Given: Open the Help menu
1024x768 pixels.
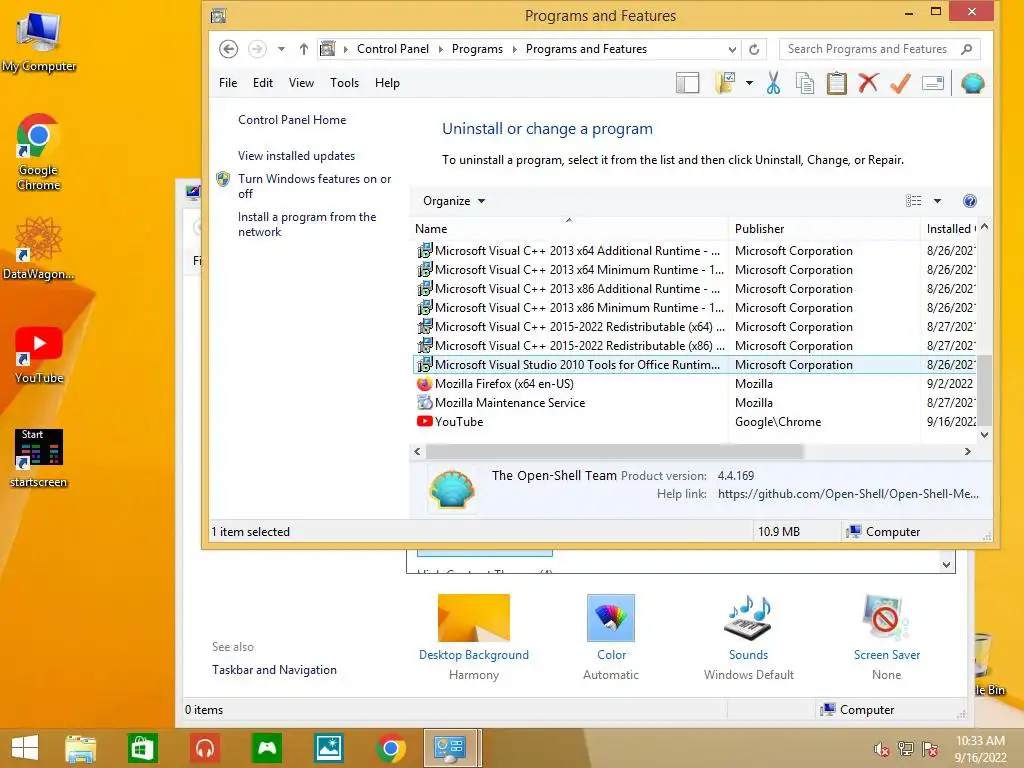Looking at the screenshot, I should tap(387, 83).
